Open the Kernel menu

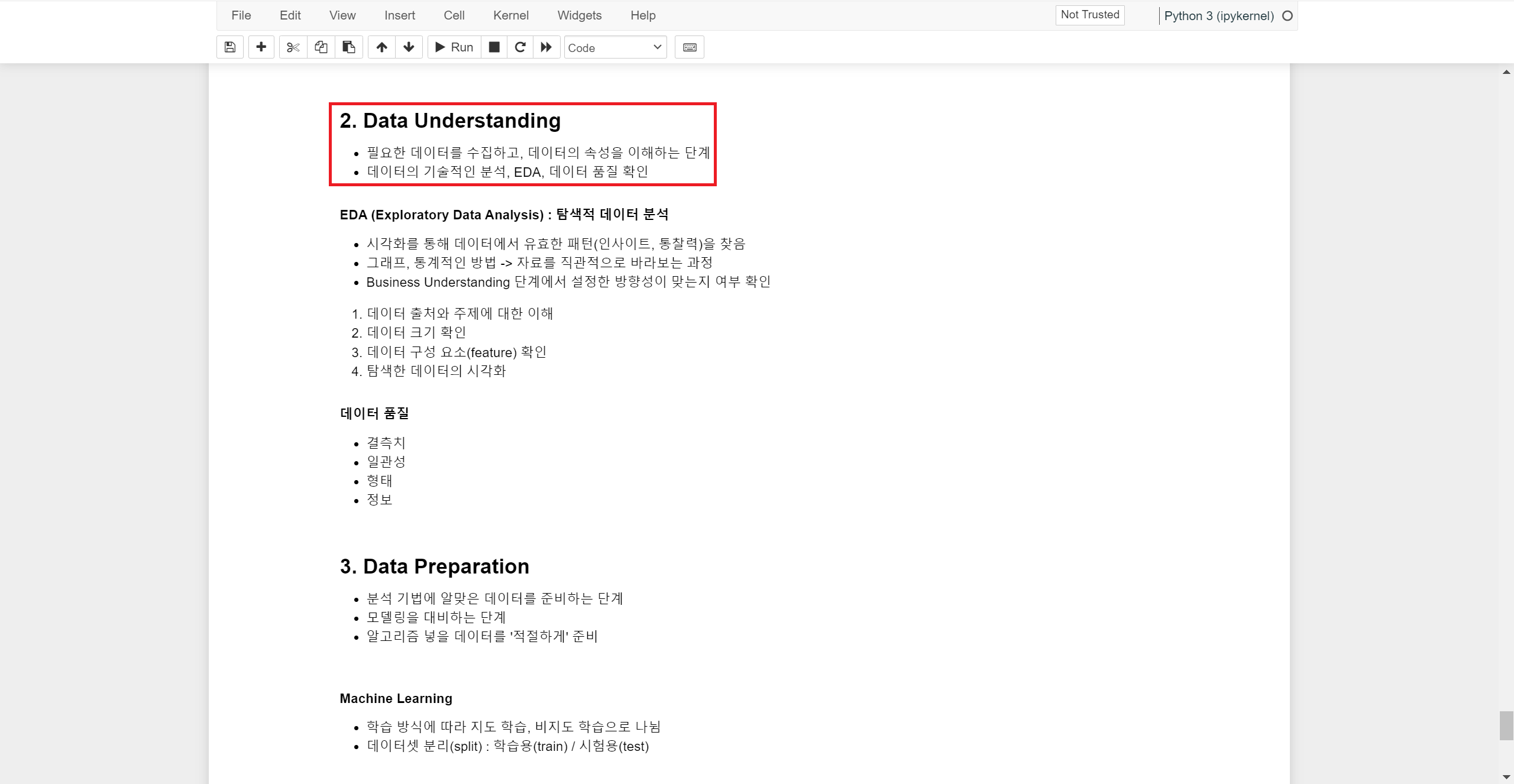pyautogui.click(x=510, y=15)
